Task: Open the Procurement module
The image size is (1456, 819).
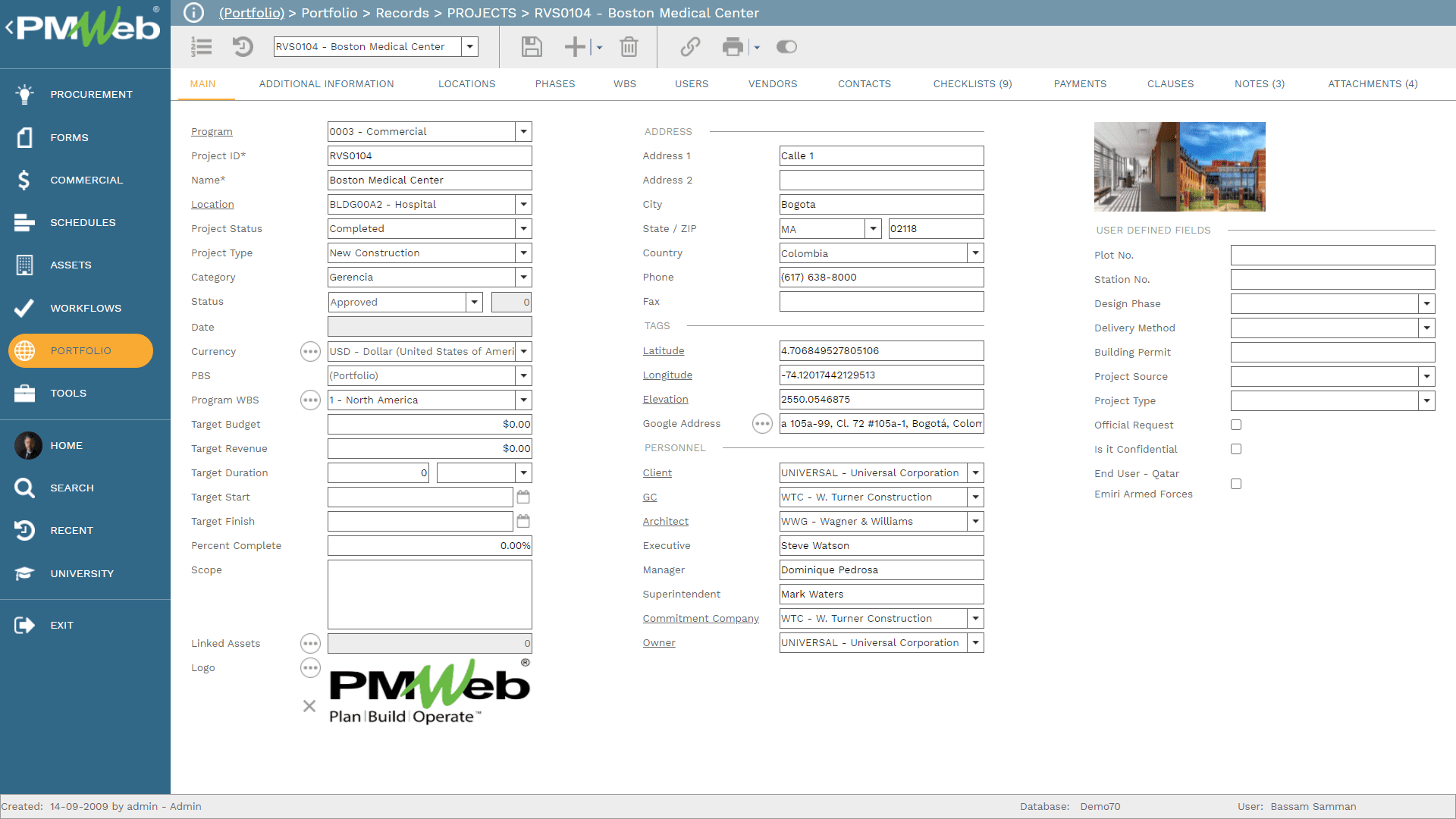Action: (85, 94)
